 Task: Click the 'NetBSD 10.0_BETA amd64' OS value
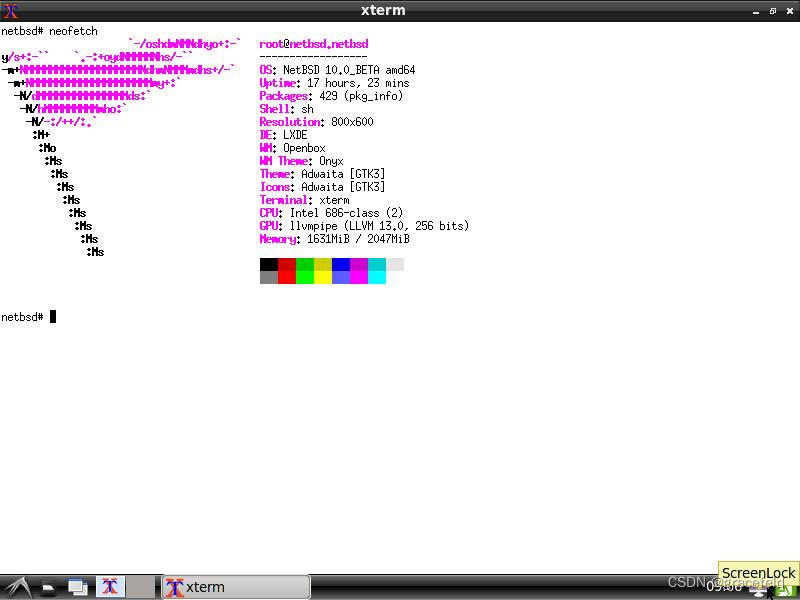pos(349,70)
